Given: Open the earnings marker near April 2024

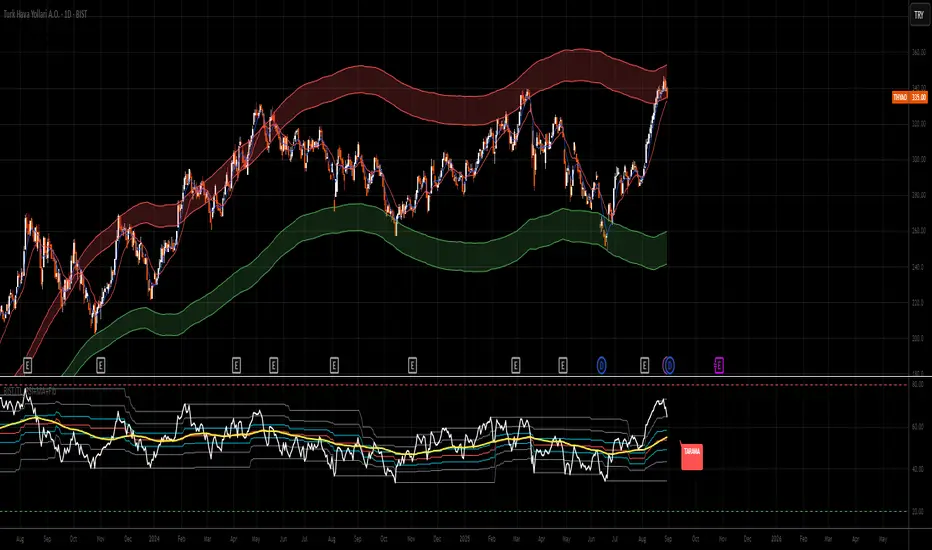Looking at the screenshot, I should coord(236,365).
